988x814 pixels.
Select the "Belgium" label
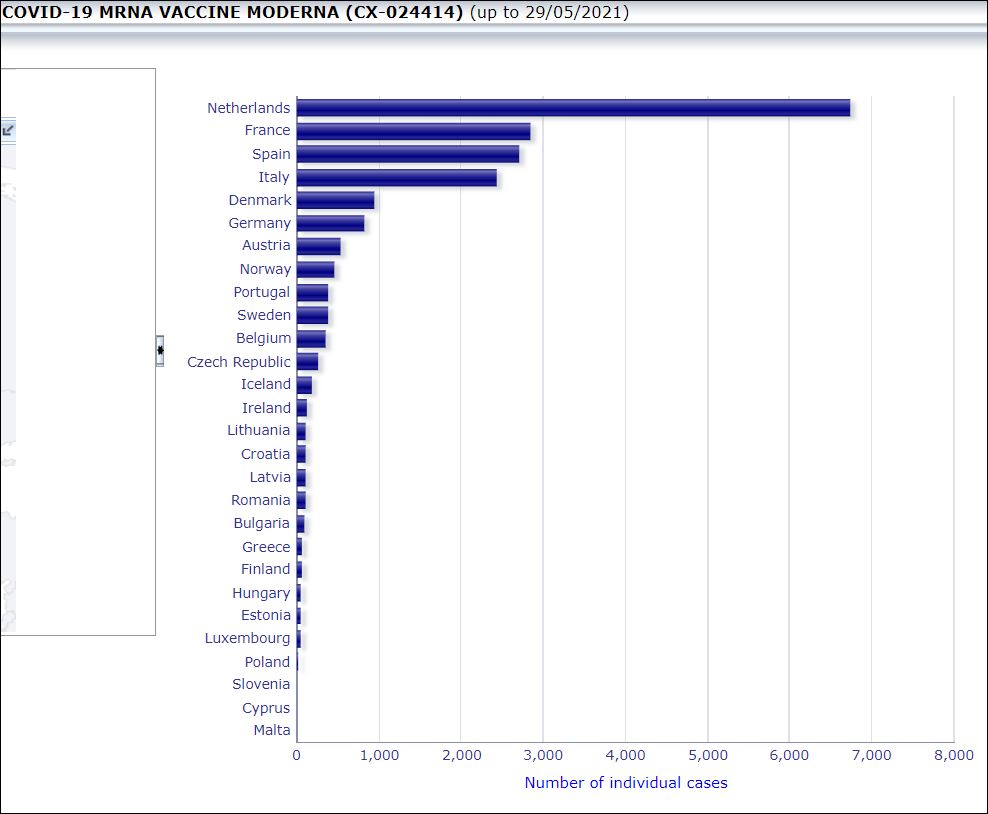click(x=263, y=338)
